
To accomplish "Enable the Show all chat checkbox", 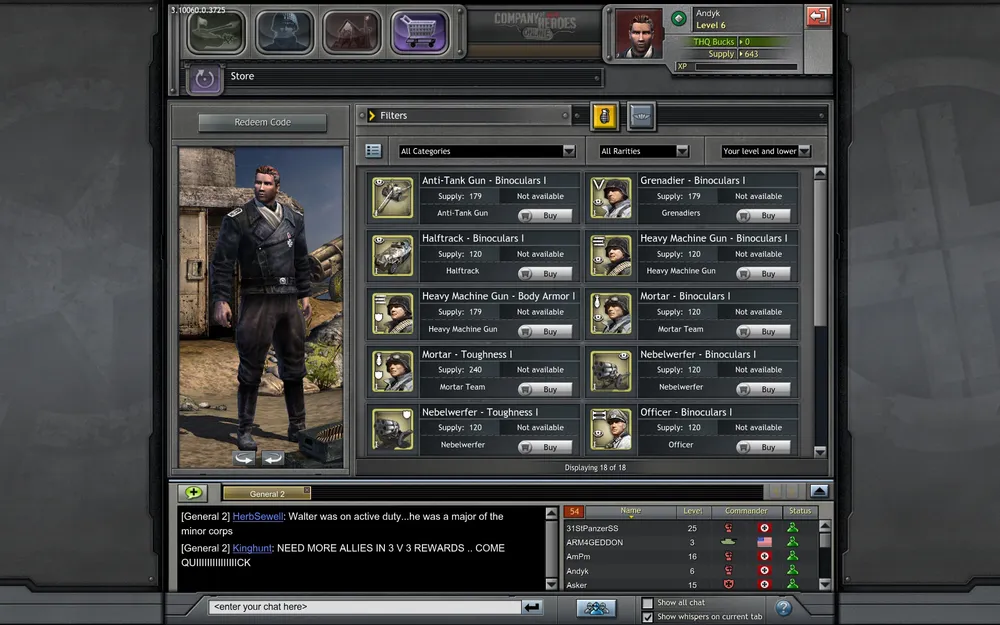I will (647, 603).
